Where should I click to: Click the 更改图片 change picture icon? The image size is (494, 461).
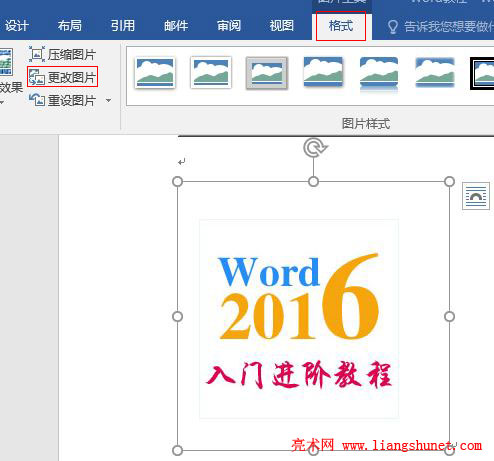37,77
